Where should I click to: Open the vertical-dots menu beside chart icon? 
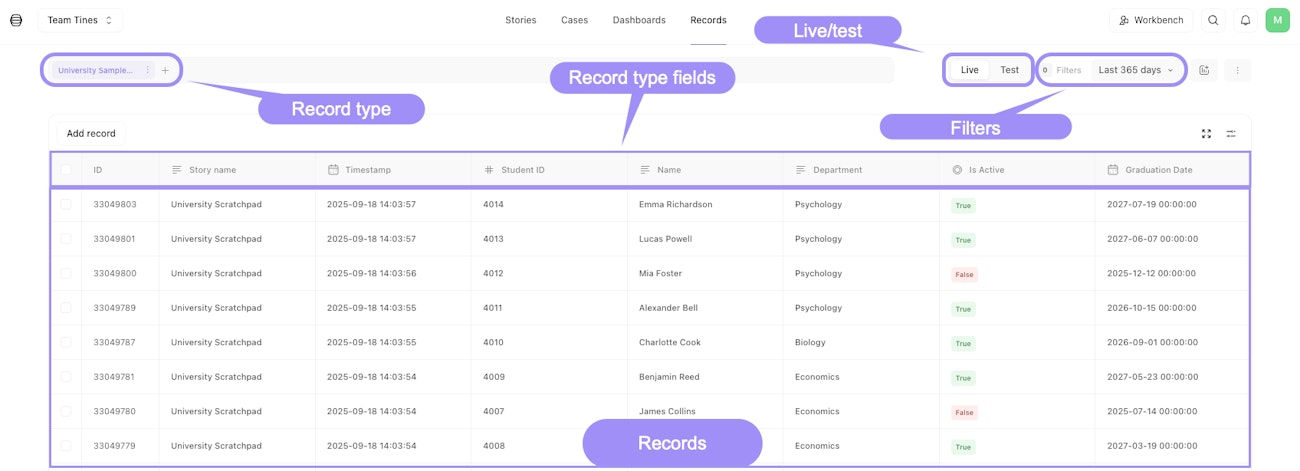coord(1238,70)
